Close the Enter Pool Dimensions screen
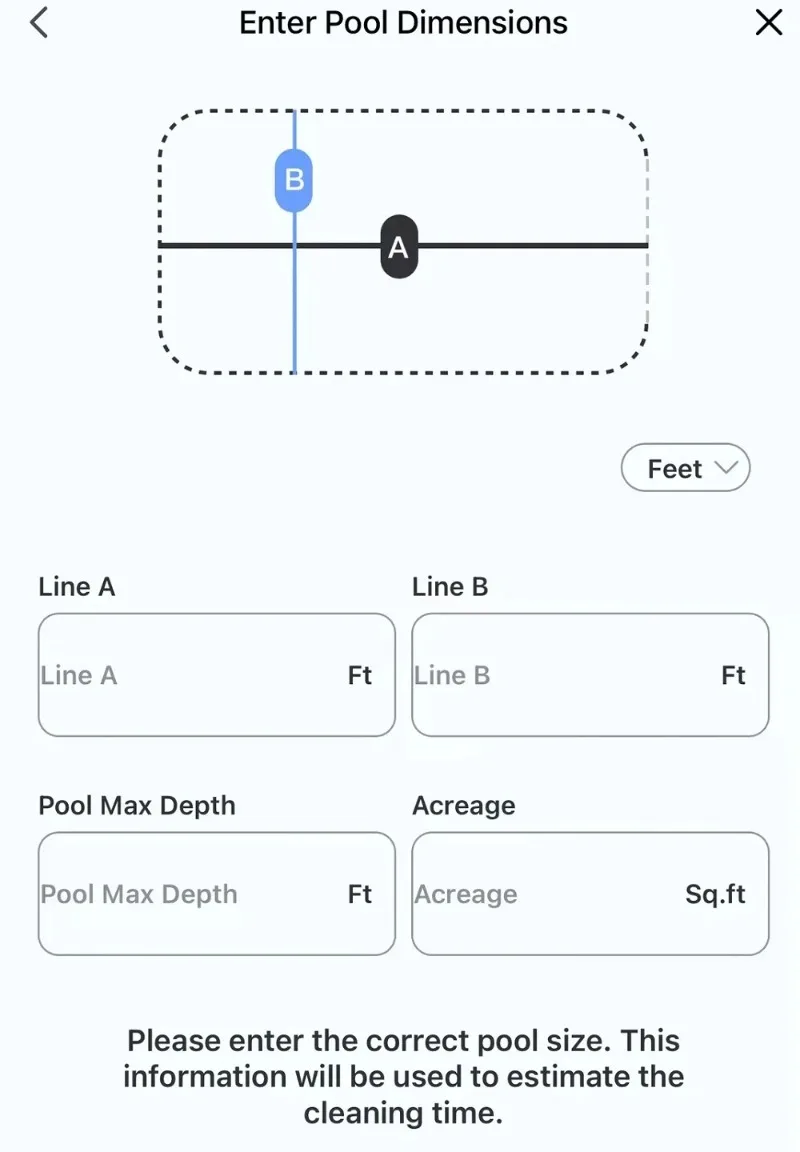 tap(768, 22)
